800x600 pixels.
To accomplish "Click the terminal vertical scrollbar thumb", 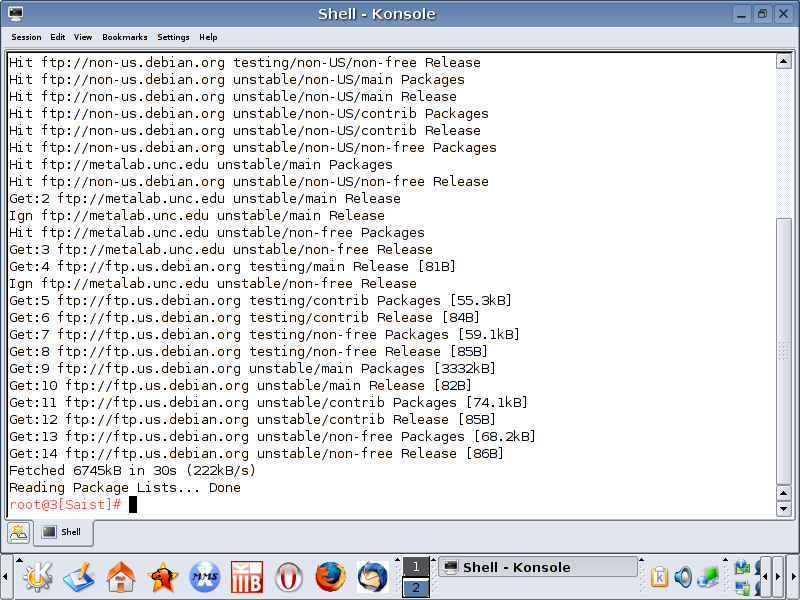I will [783, 350].
